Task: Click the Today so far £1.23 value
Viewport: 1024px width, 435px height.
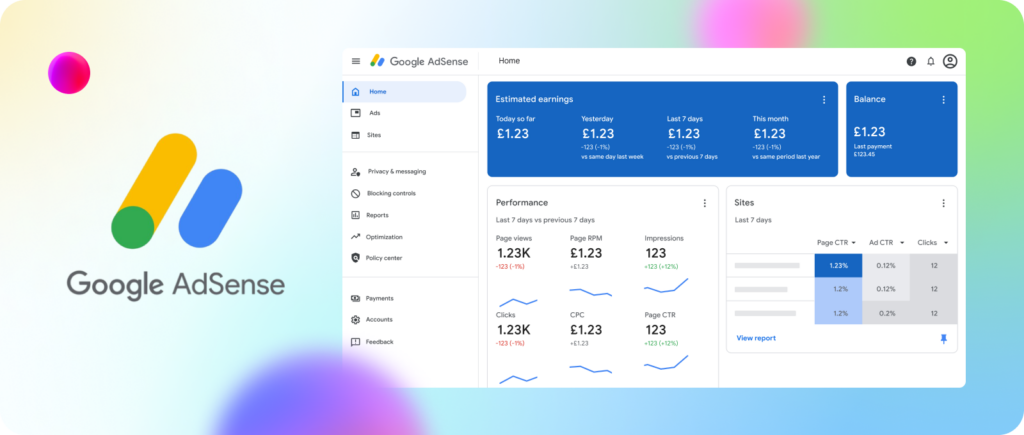Action: click(x=513, y=134)
